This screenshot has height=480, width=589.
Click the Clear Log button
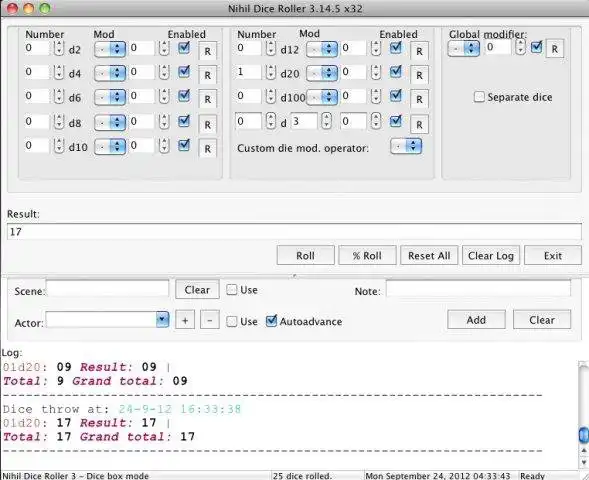click(491, 256)
